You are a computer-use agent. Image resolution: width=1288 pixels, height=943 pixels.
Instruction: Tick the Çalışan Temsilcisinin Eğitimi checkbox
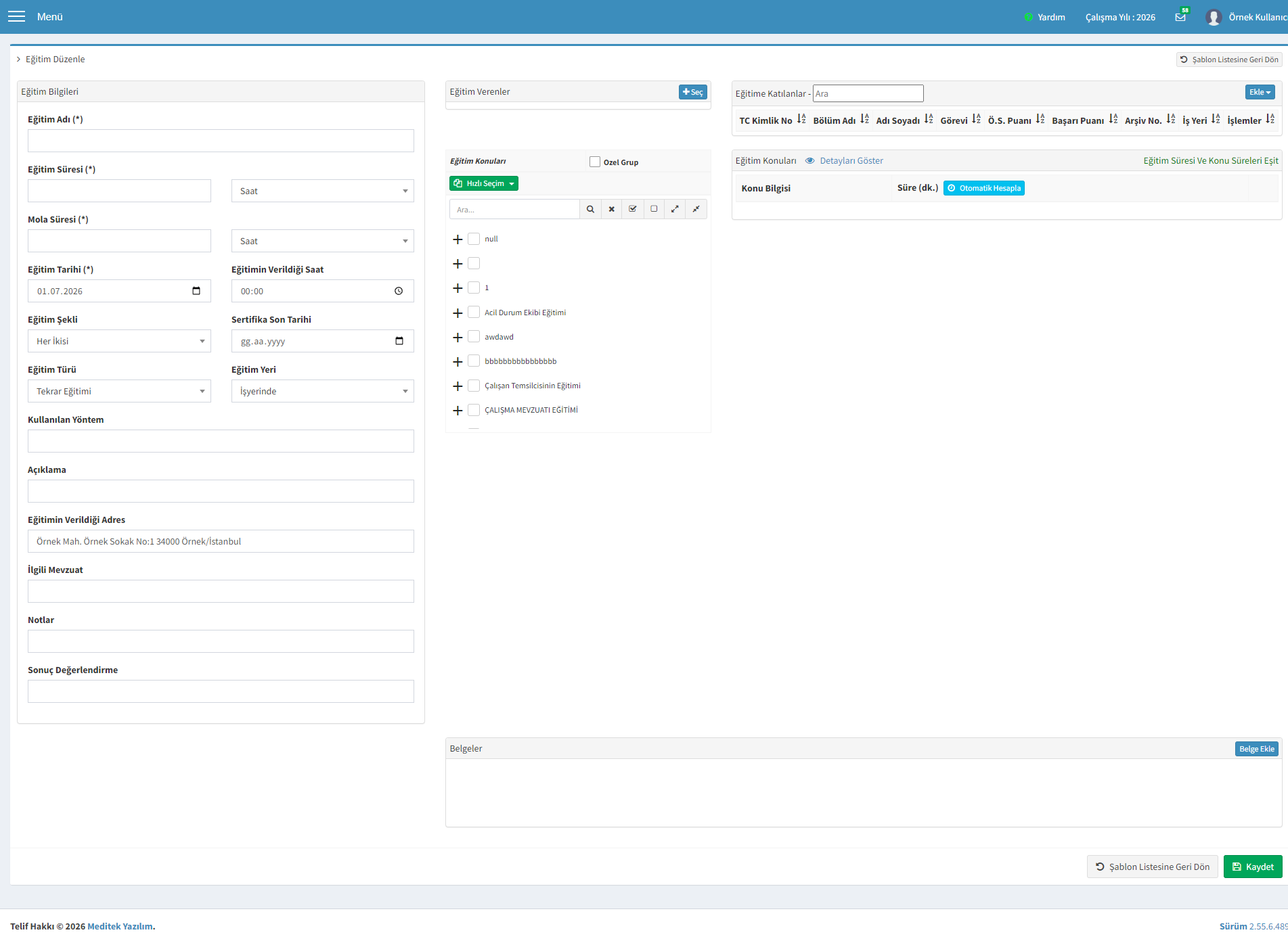tap(474, 386)
